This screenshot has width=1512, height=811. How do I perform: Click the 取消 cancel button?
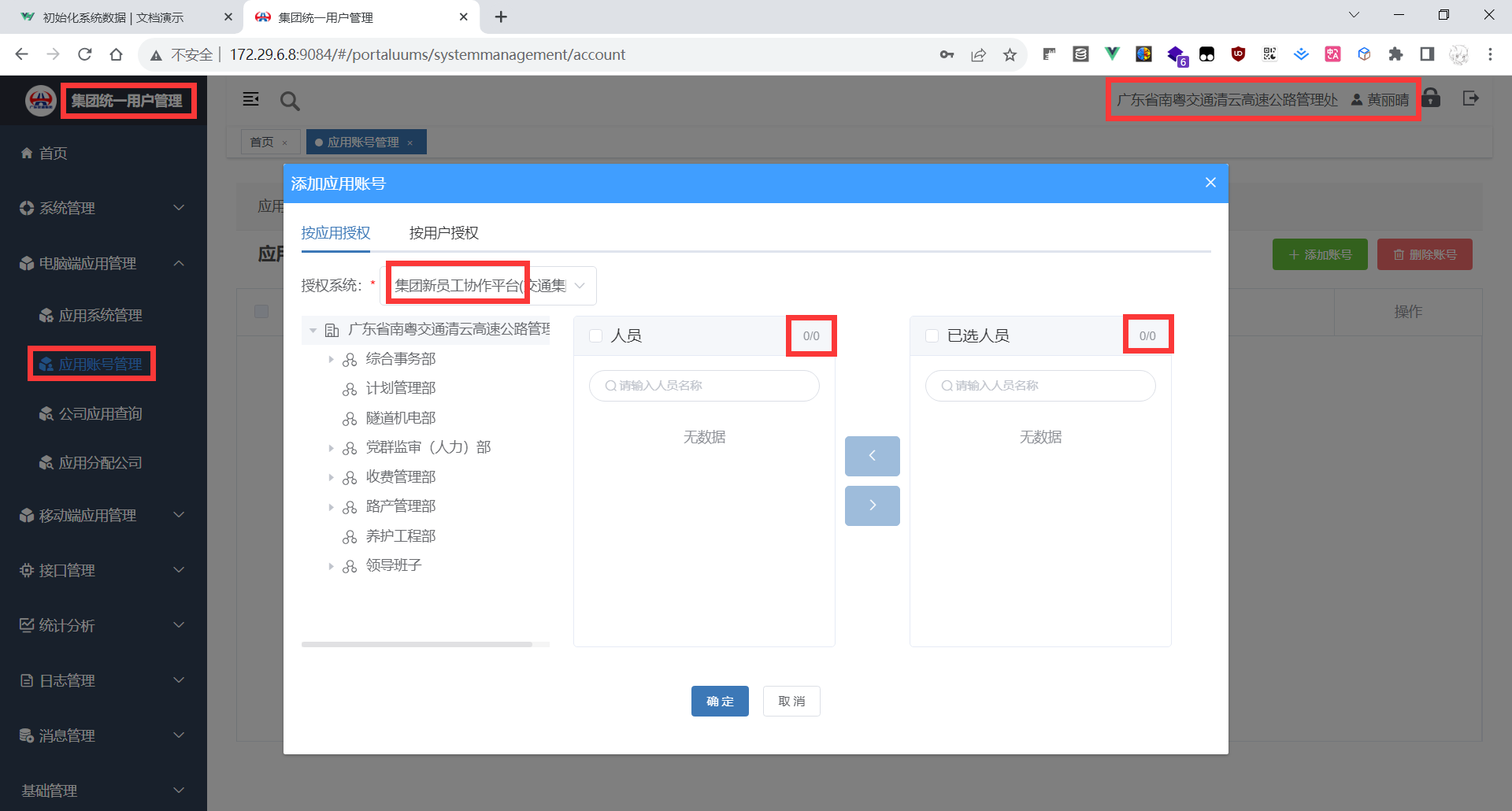point(791,702)
